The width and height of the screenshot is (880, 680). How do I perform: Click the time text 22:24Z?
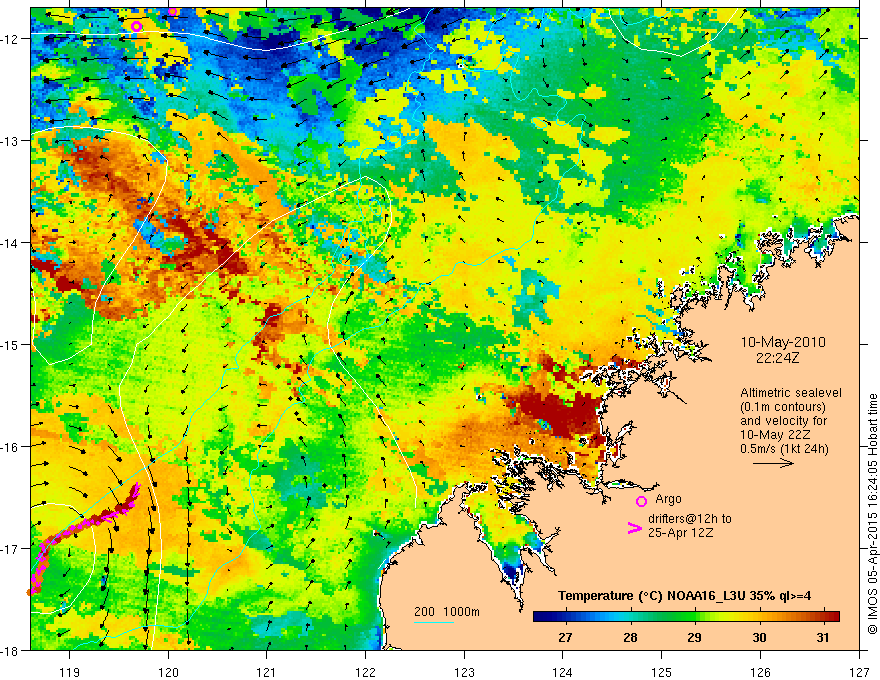pos(777,357)
